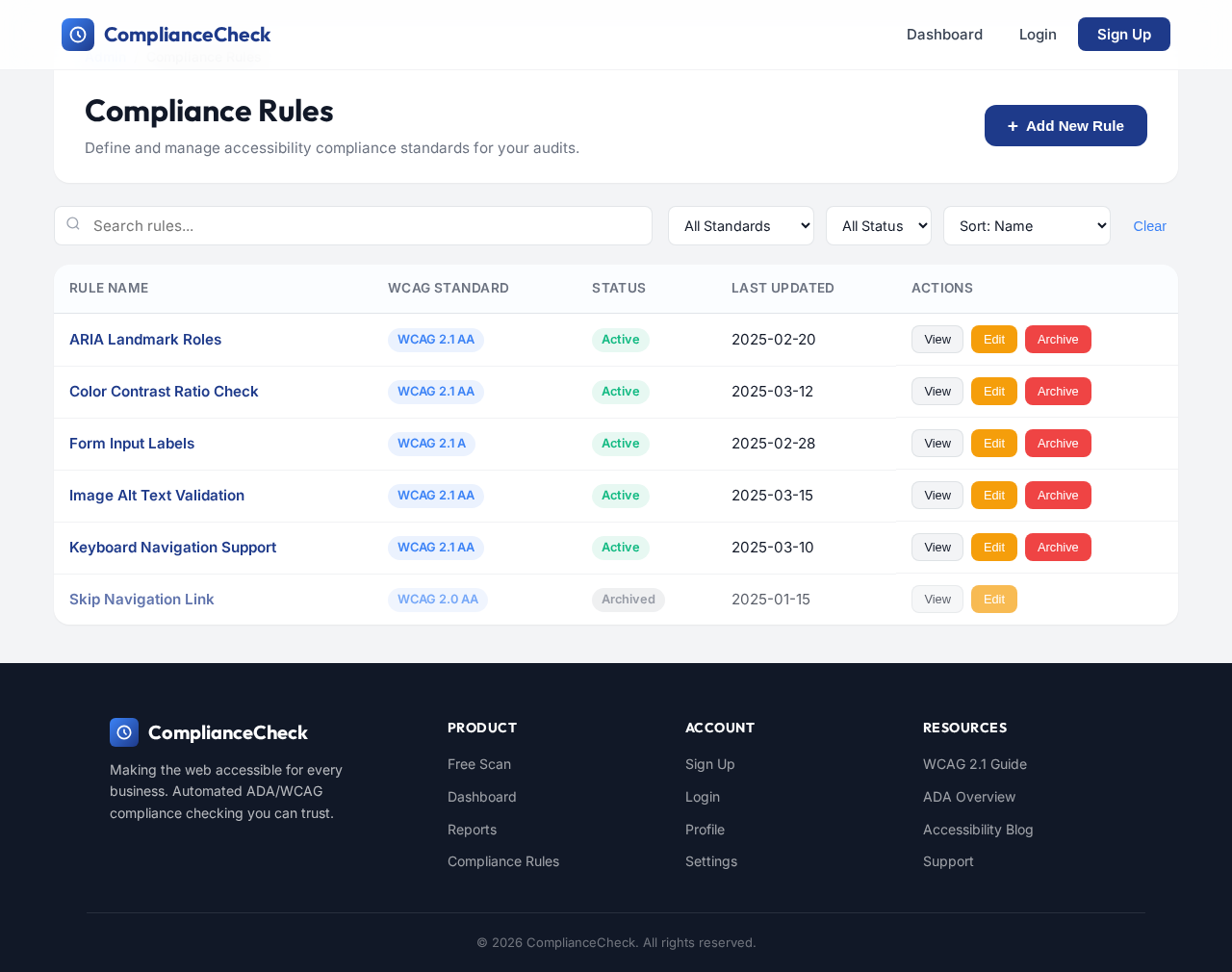Open Sign Up footer link

(x=710, y=764)
